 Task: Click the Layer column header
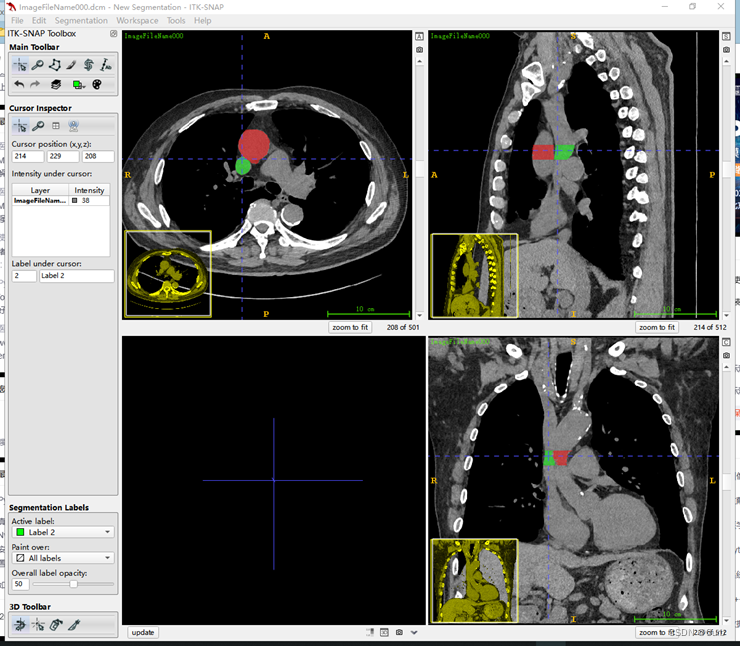click(x=40, y=190)
